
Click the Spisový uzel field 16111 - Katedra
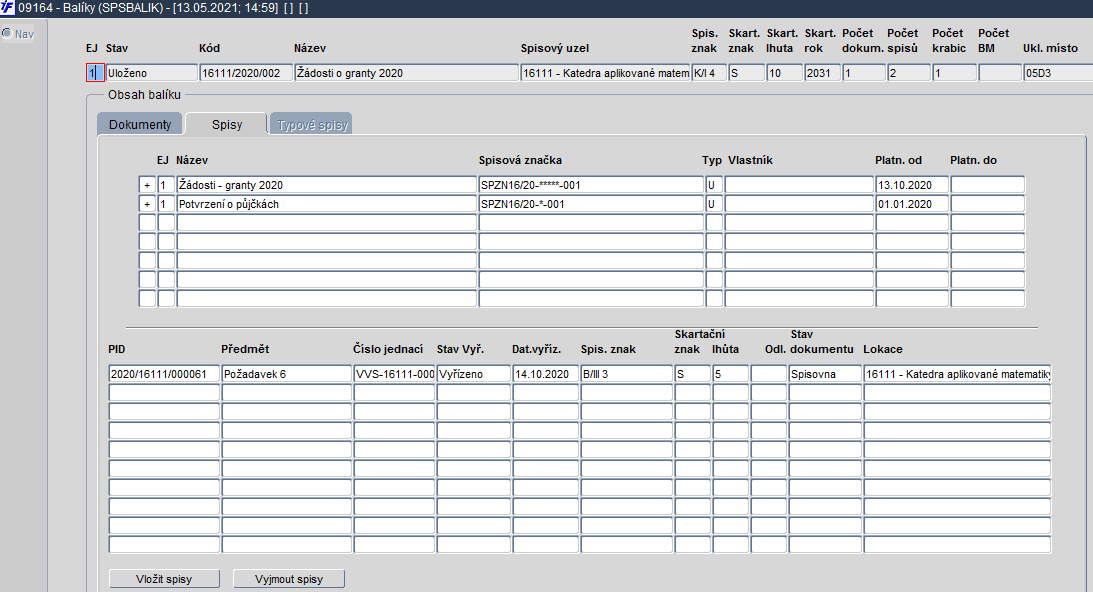605,73
